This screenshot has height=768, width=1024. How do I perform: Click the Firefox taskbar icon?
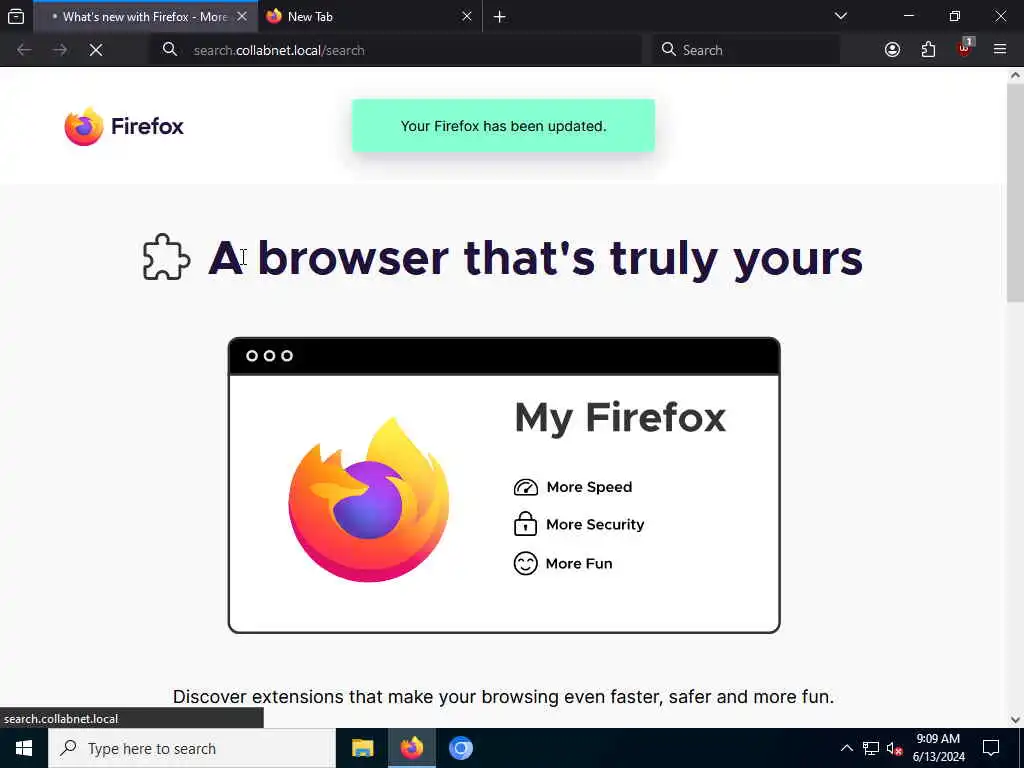pos(411,748)
